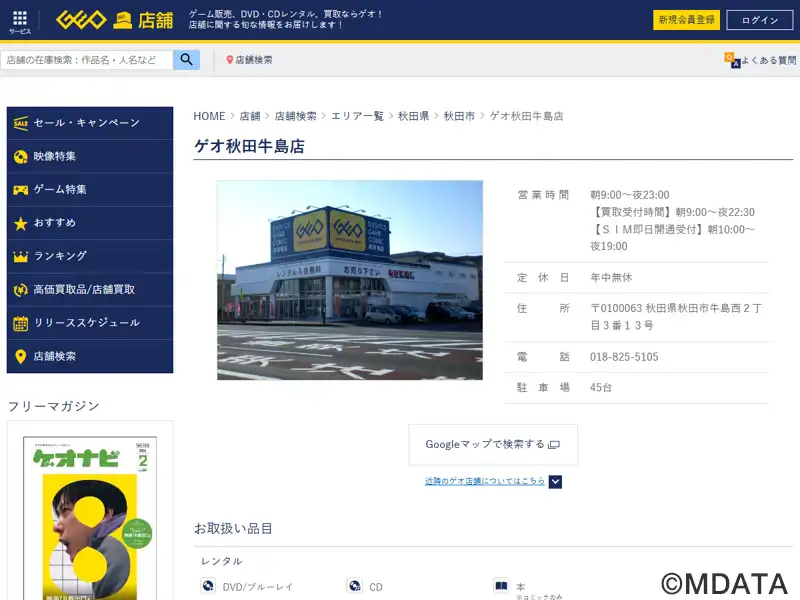Open the ゲオナビ free magazine cover

90,518
